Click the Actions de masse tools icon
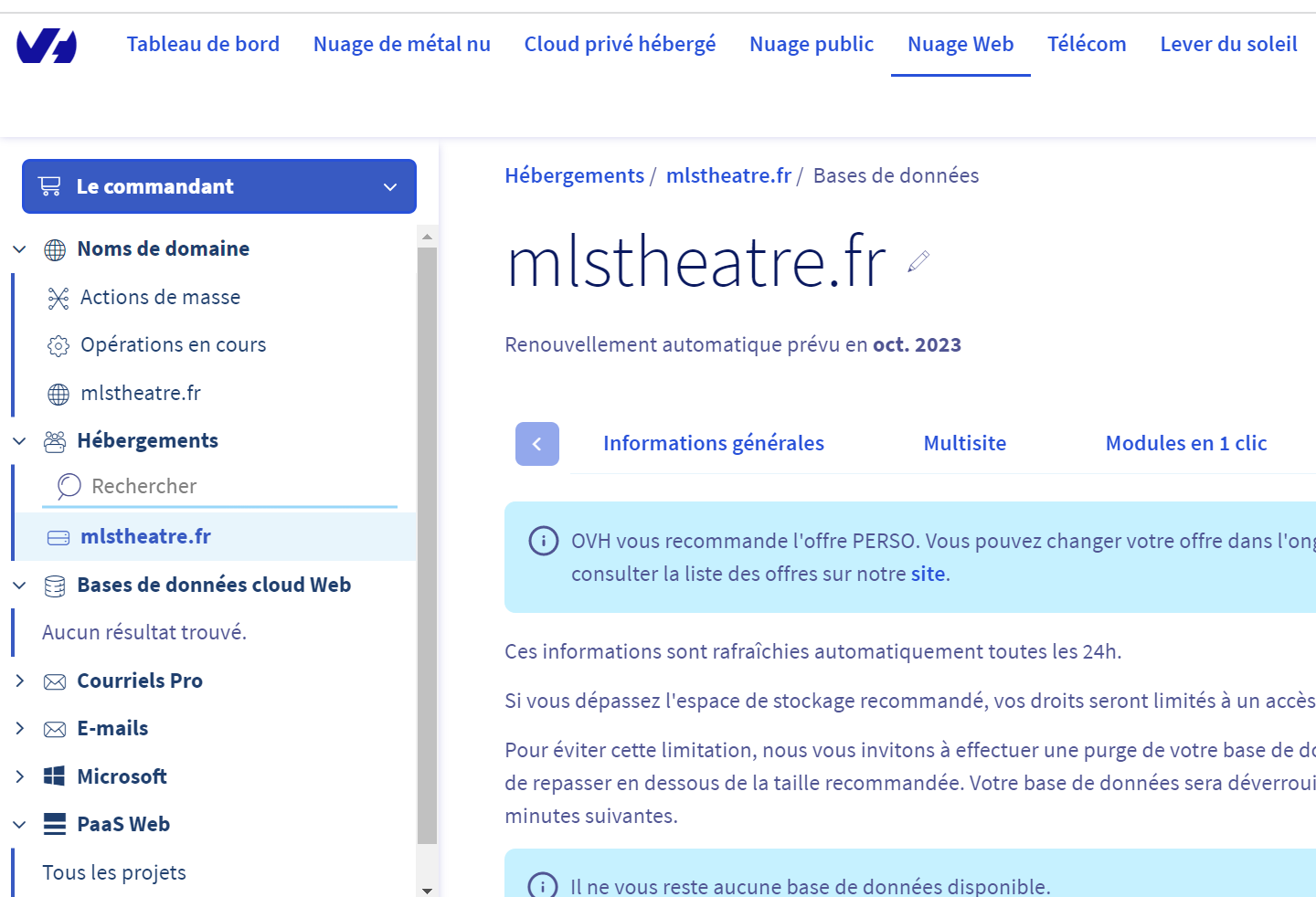Screen dimensions: 1316x897 tap(58, 298)
